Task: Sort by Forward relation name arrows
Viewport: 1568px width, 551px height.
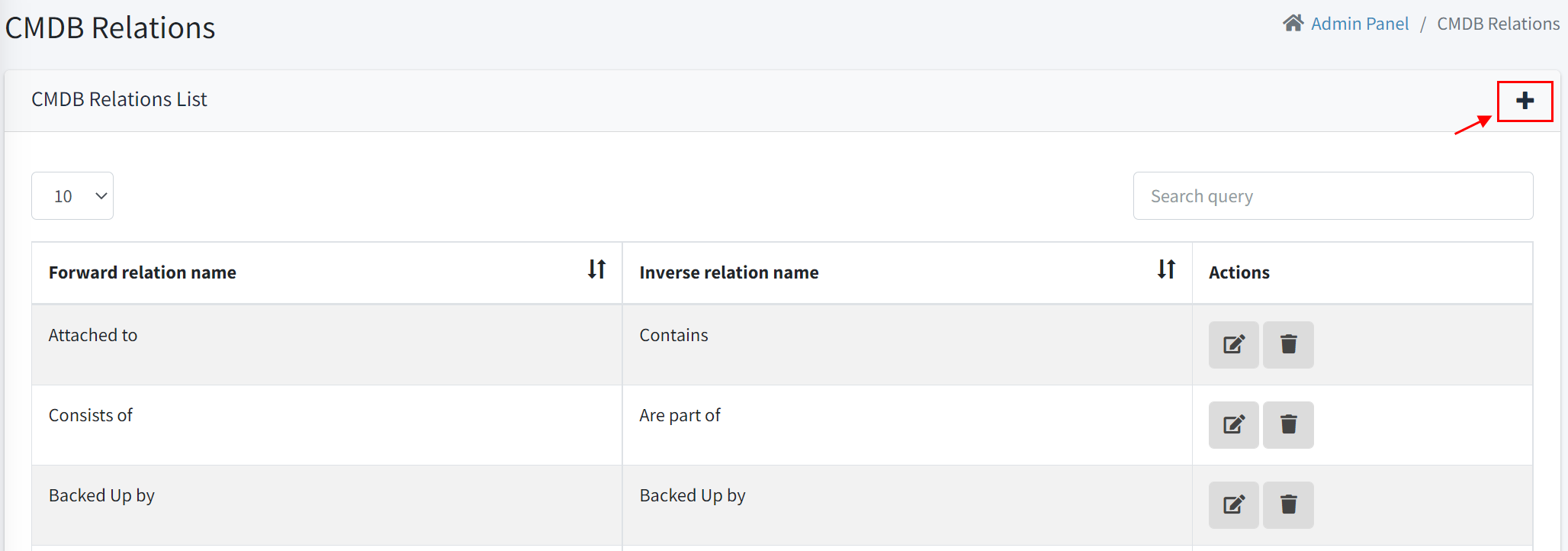Action: click(x=596, y=269)
